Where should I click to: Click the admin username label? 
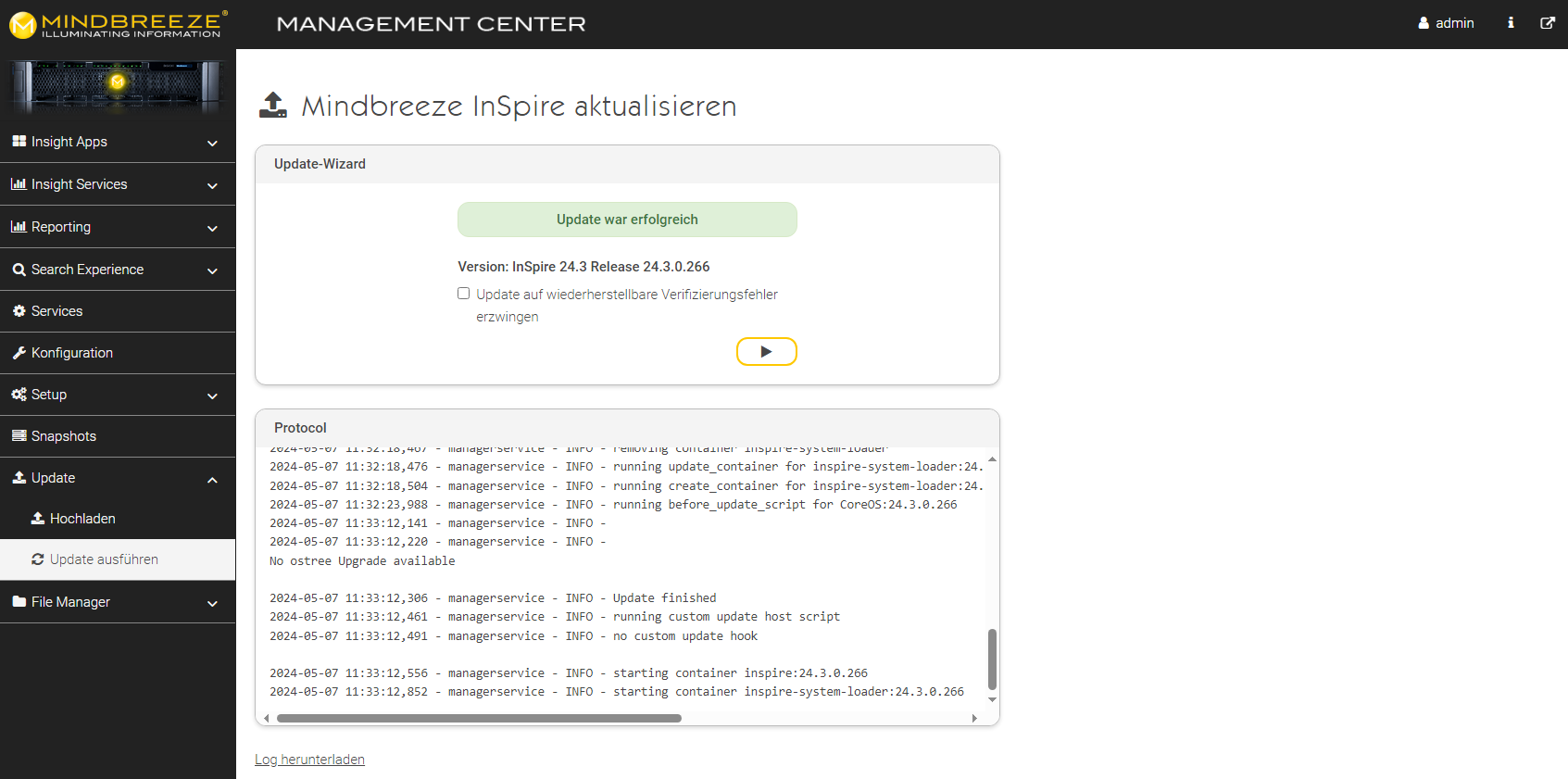tap(1454, 23)
